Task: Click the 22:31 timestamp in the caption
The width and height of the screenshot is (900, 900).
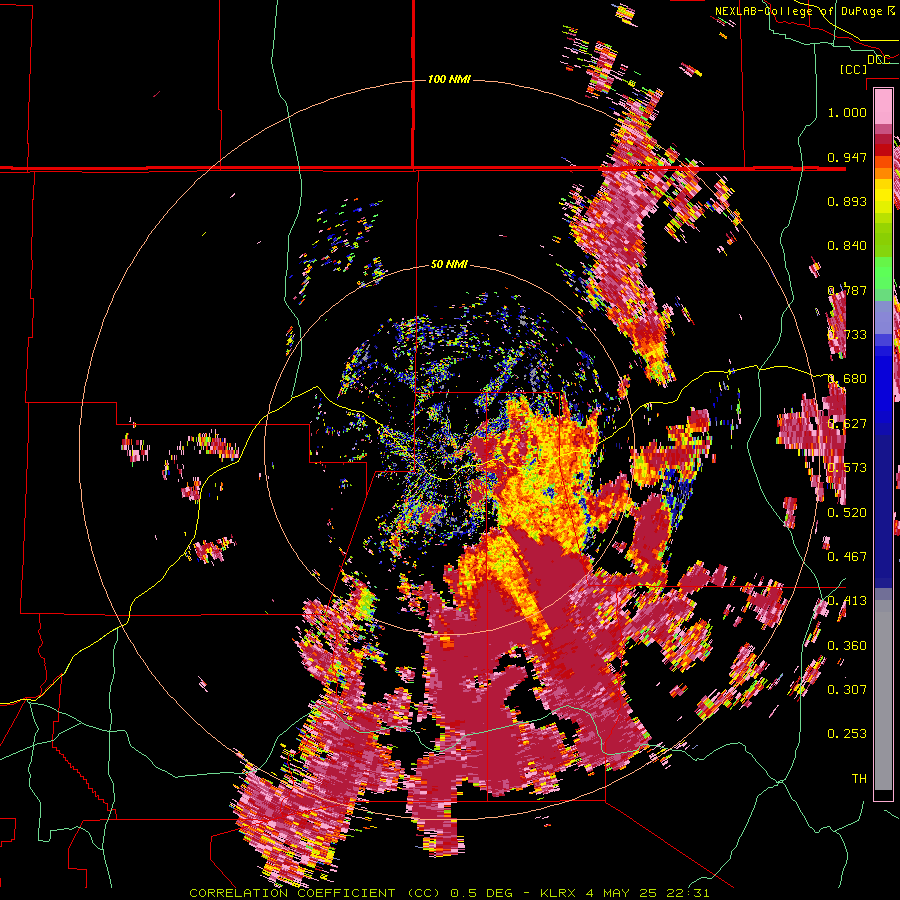Action: click(688, 893)
